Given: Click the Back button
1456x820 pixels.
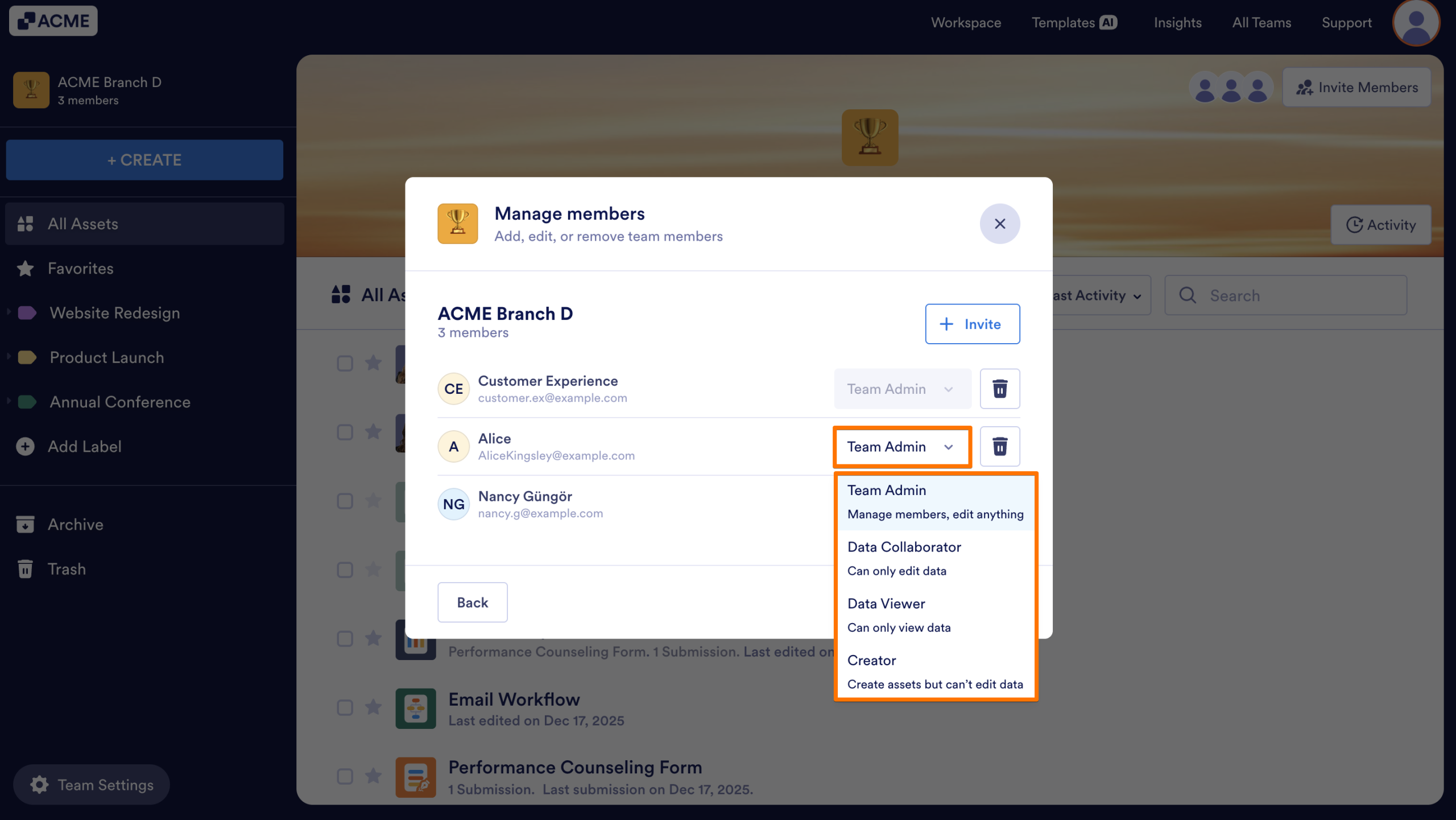Looking at the screenshot, I should (472, 603).
